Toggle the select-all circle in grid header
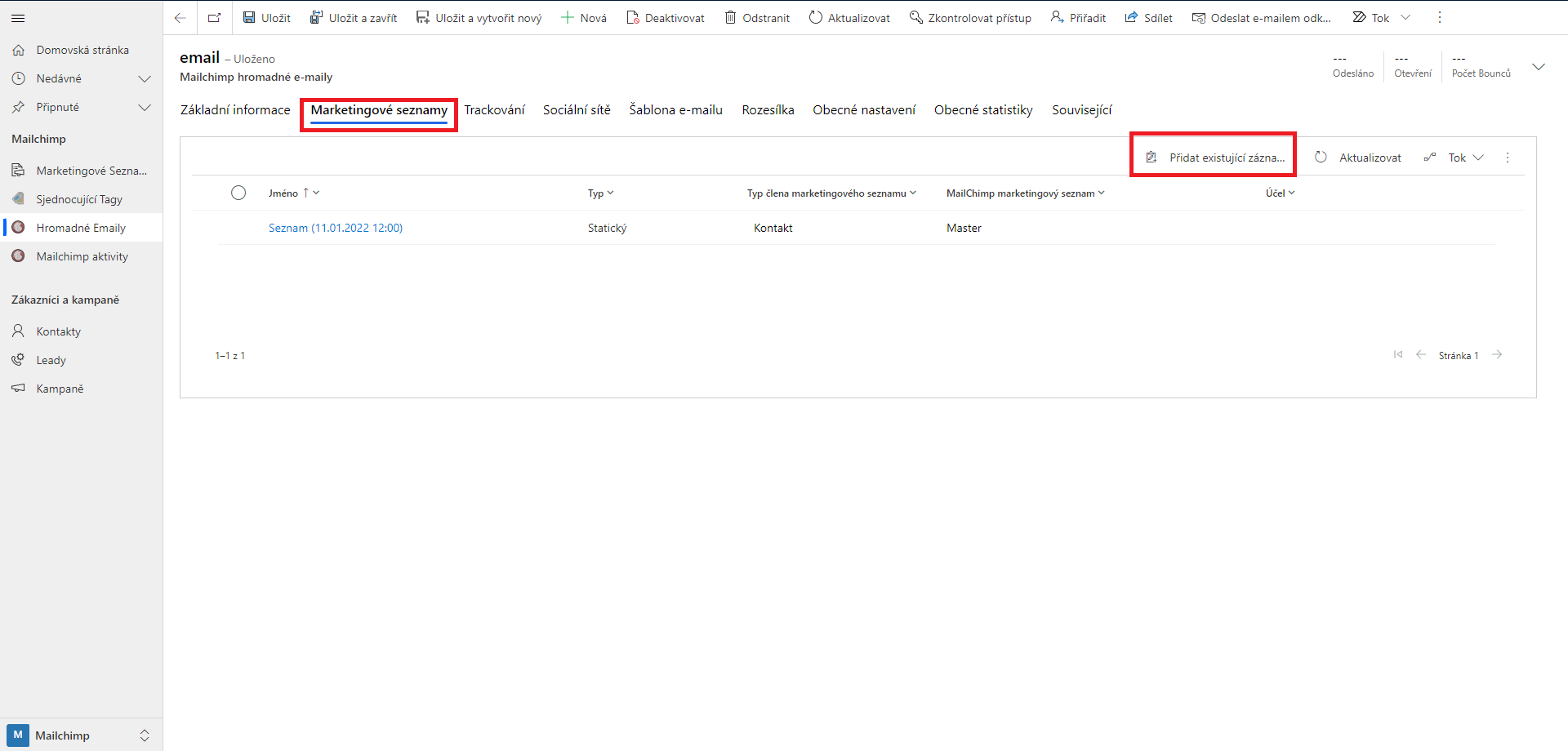The width and height of the screenshot is (1568, 751). [x=238, y=193]
